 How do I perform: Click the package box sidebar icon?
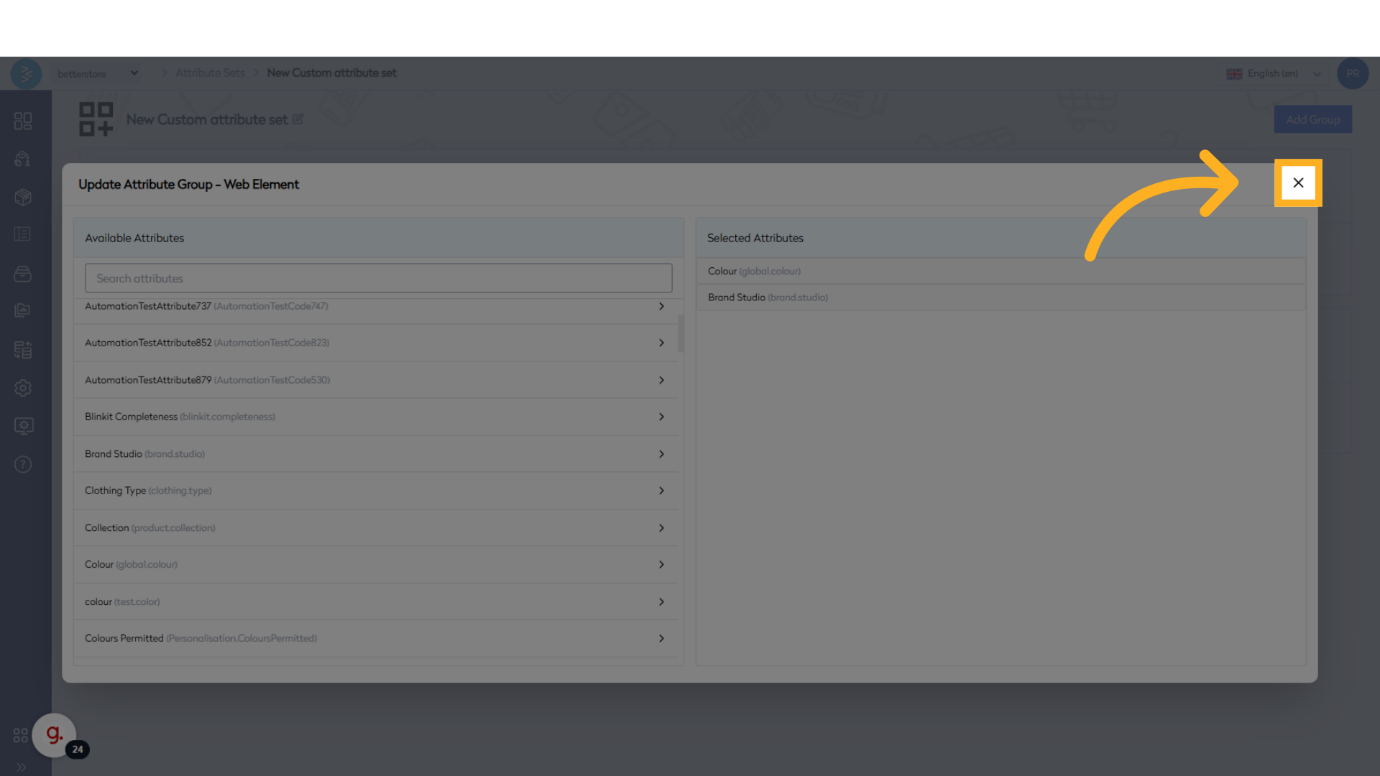[23, 197]
